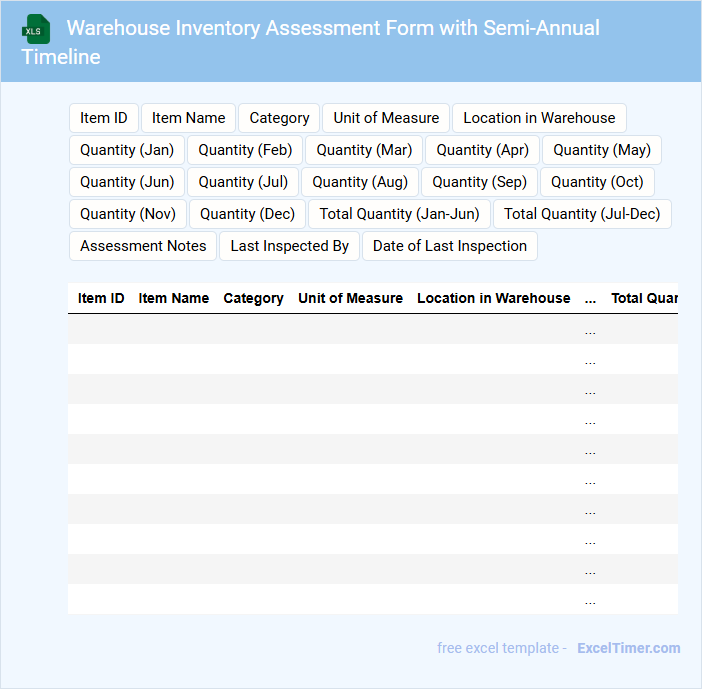702x689 pixels.
Task: Click the Quantity (Jul) tag
Action: point(243,182)
